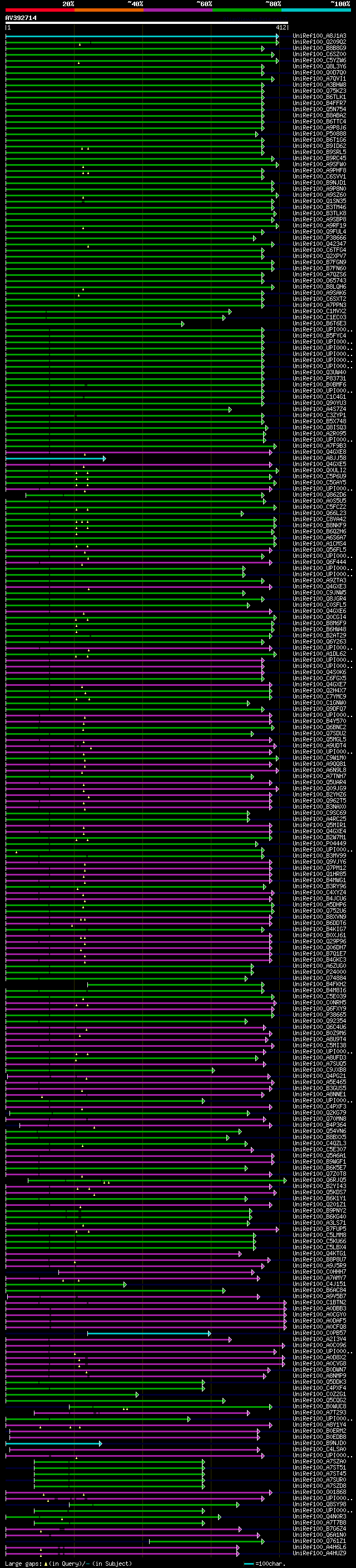Click the short cyan bar for UniRef100_A8JJ58

56,458
